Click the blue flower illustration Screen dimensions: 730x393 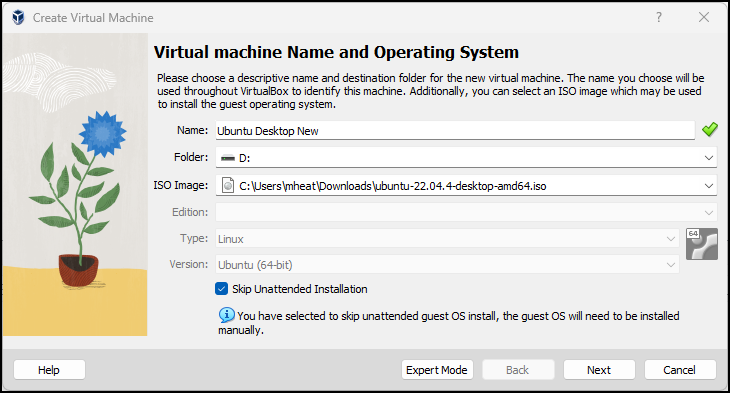pos(102,134)
